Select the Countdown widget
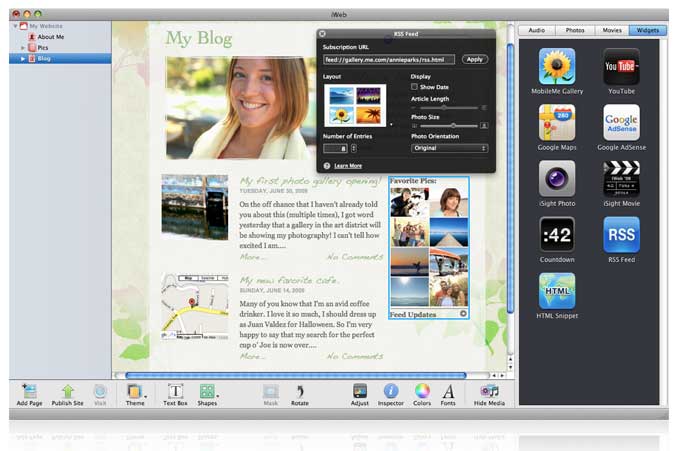The height and width of the screenshot is (451, 678). 557,235
